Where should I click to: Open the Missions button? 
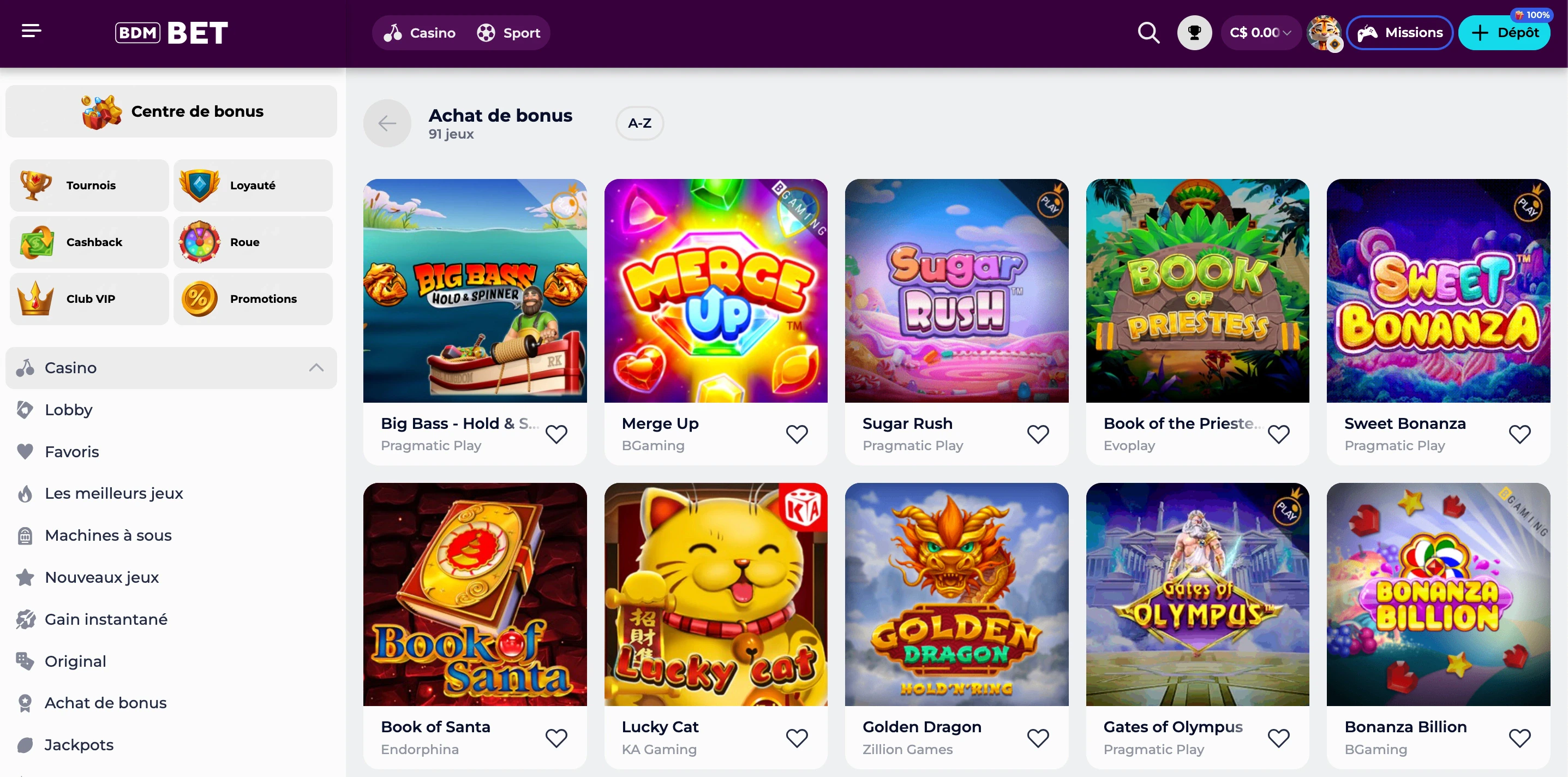coord(1399,33)
